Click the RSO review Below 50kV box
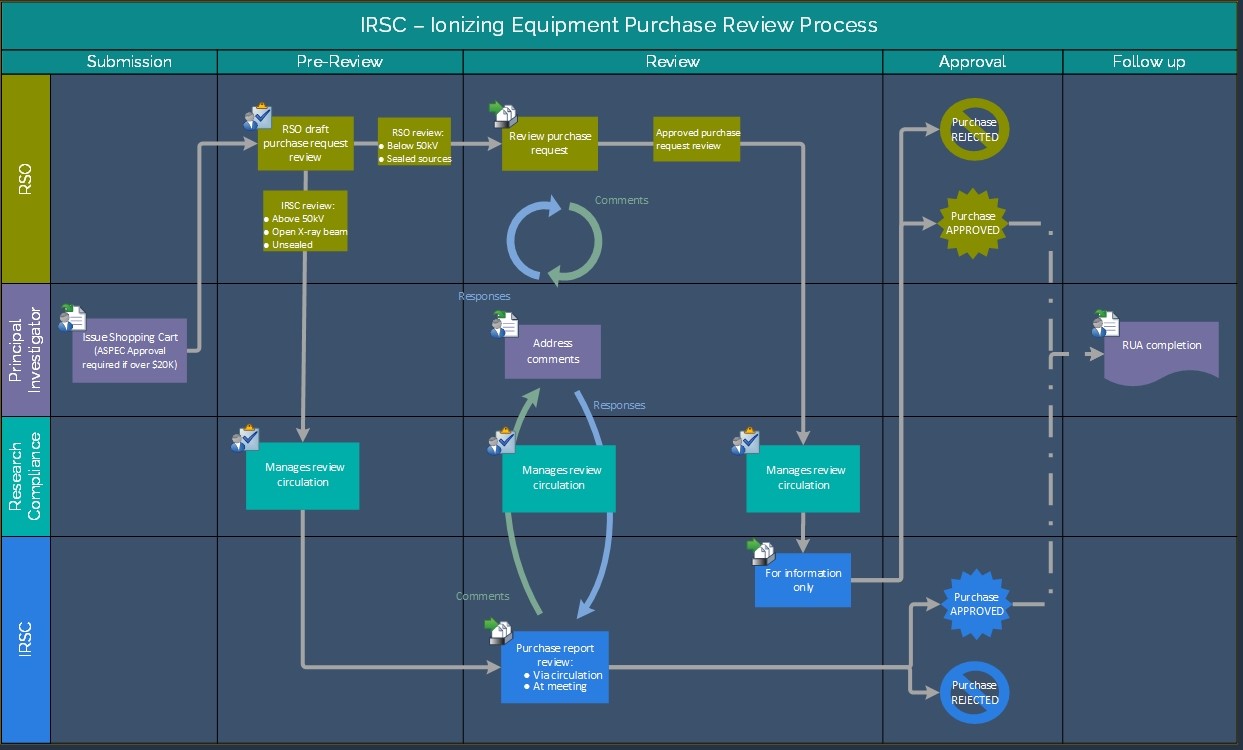1243x750 pixels. pyautogui.click(x=414, y=145)
